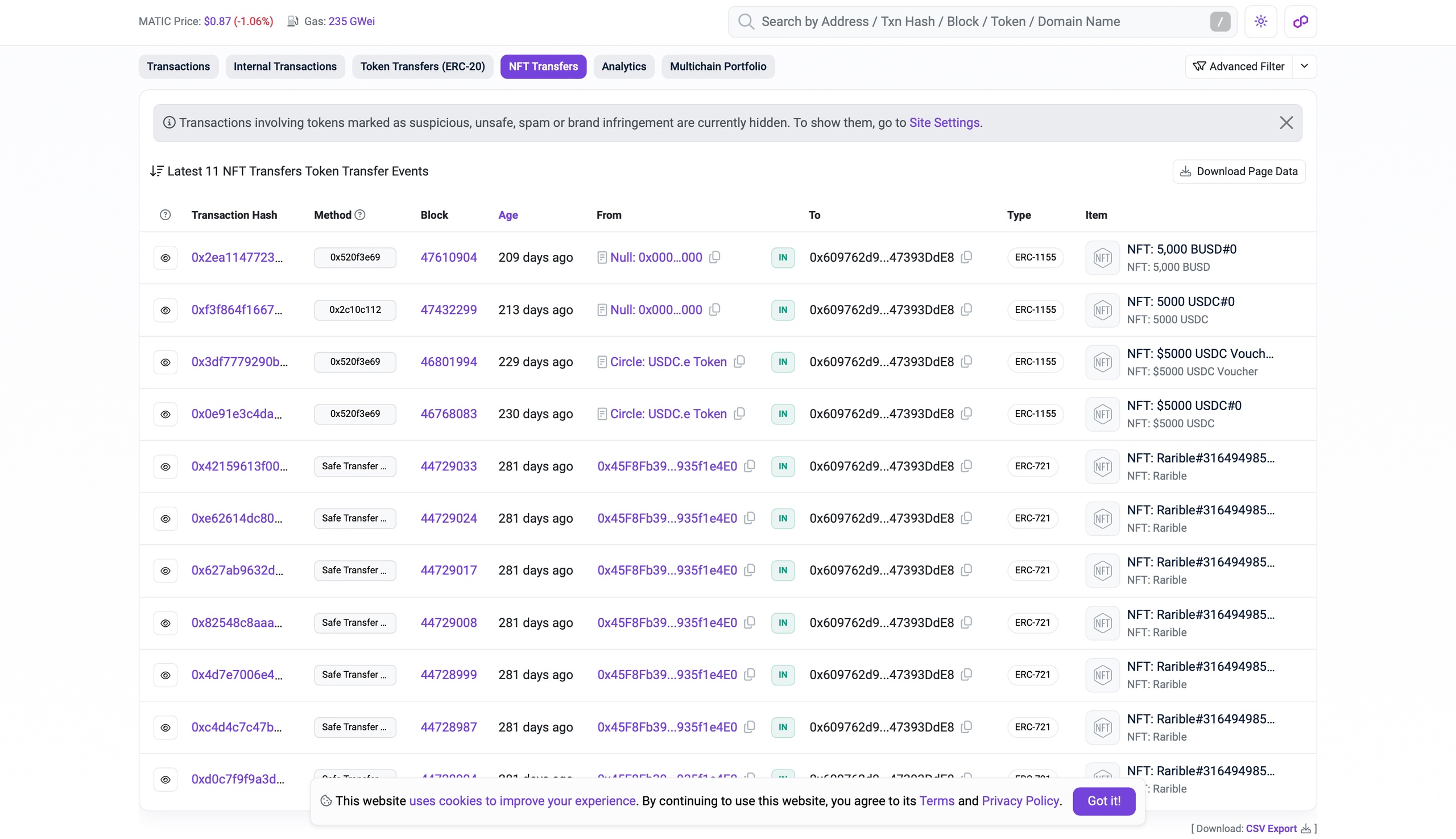Toggle the light/dark theme sun icon
The image size is (1456, 839).
(1260, 21)
